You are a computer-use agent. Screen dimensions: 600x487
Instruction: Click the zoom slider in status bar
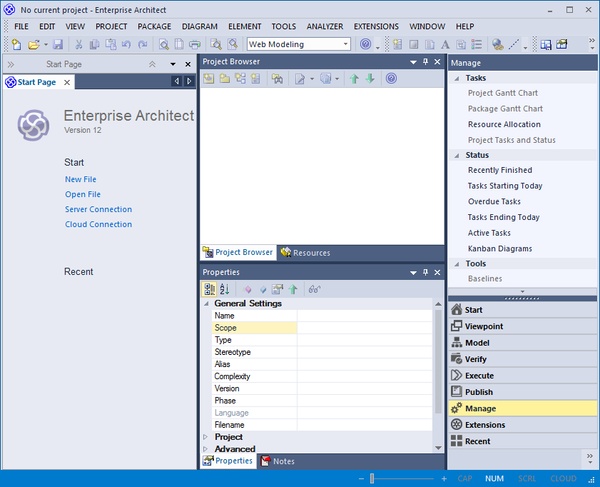(x=372, y=479)
